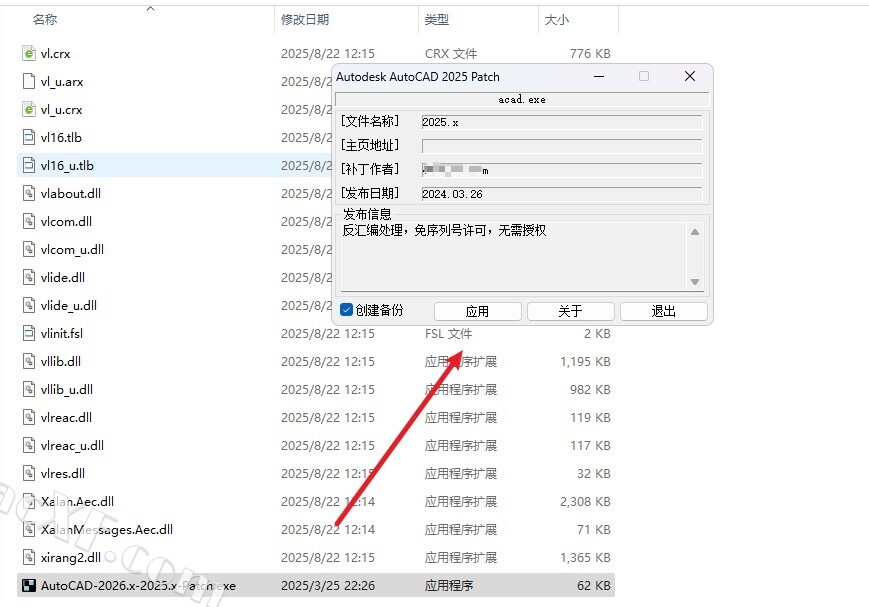Click the 2,308 KB size cell
Screen dimensions: 869x607
tap(585, 502)
